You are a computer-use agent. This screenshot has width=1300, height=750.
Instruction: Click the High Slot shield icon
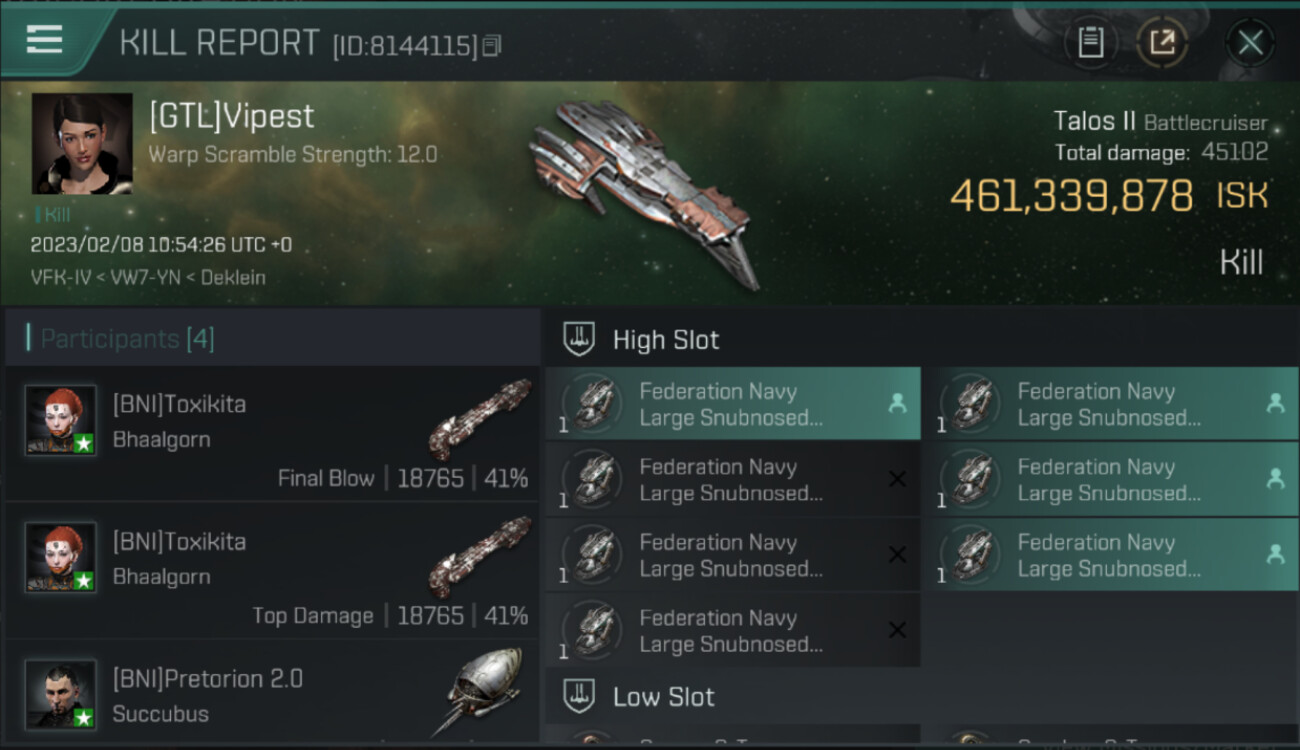coord(580,340)
